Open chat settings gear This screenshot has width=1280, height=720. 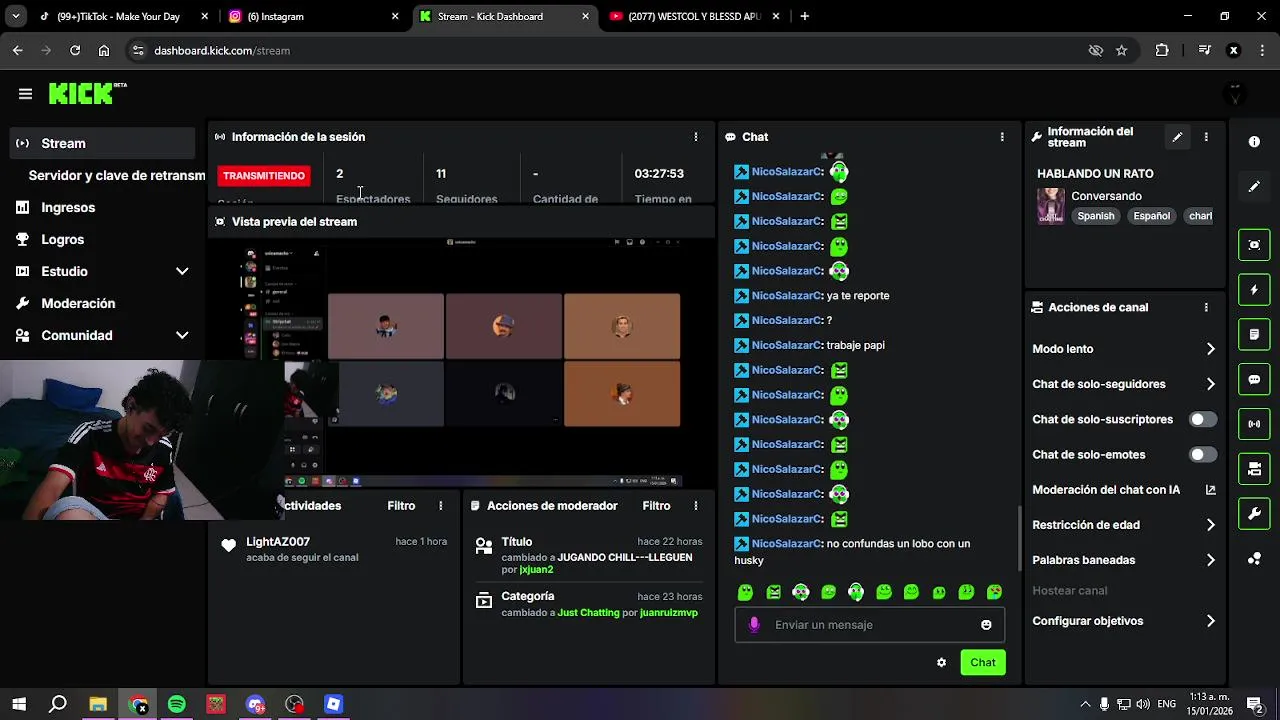(941, 663)
